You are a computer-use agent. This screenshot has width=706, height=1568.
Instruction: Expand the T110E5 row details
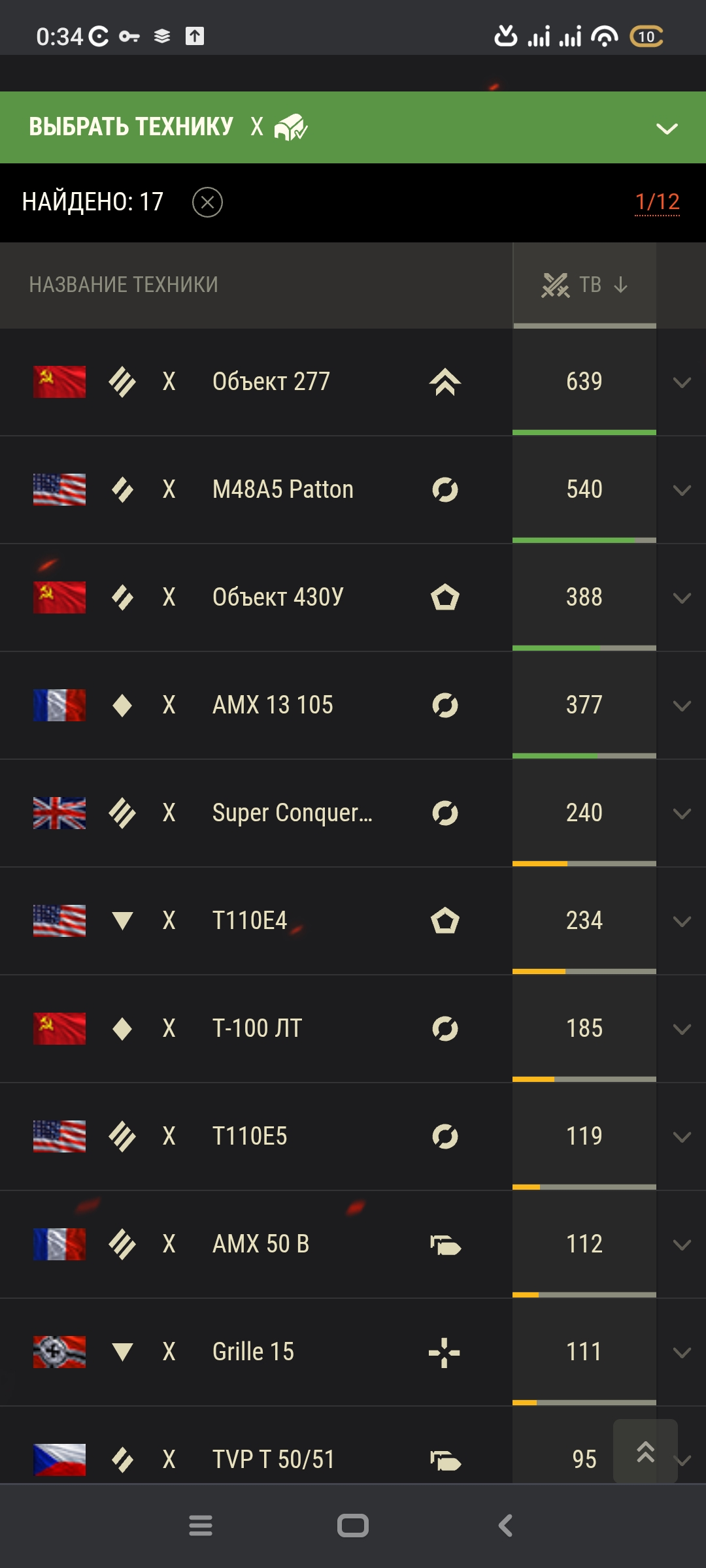[682, 1137]
